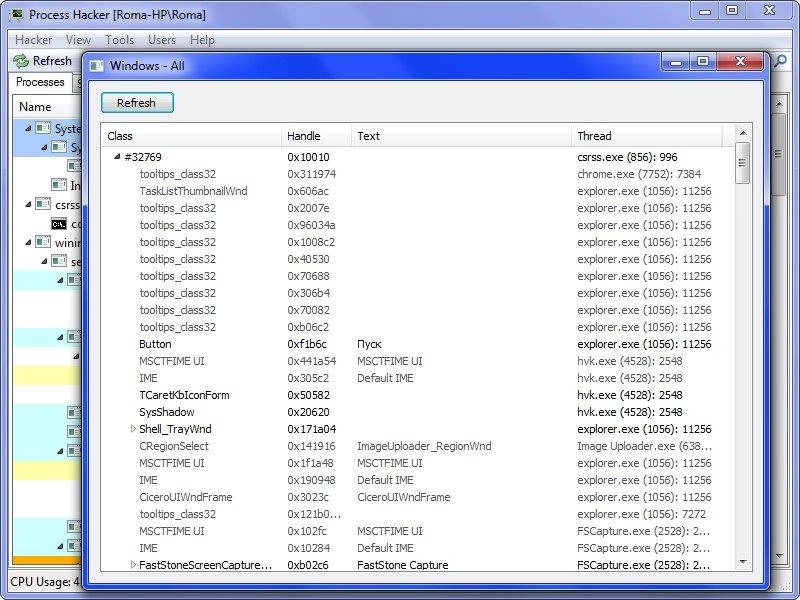This screenshot has width=800, height=600.
Task: Collapse the #32769 tree node
Action: point(117,157)
